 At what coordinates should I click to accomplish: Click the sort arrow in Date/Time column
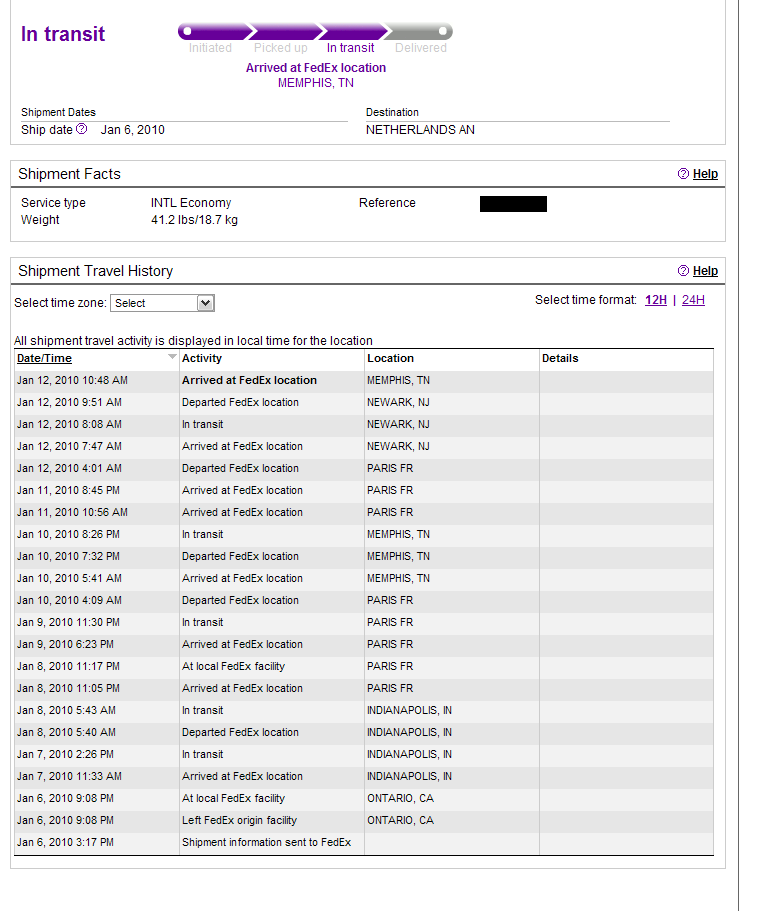point(172,357)
